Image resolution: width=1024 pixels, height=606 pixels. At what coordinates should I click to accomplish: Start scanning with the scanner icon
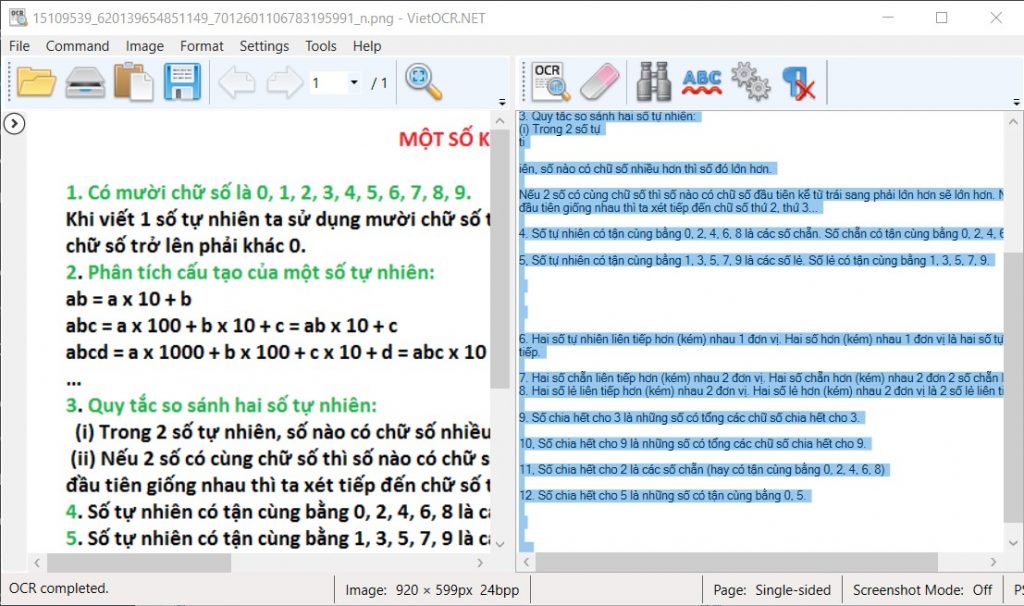click(x=85, y=82)
